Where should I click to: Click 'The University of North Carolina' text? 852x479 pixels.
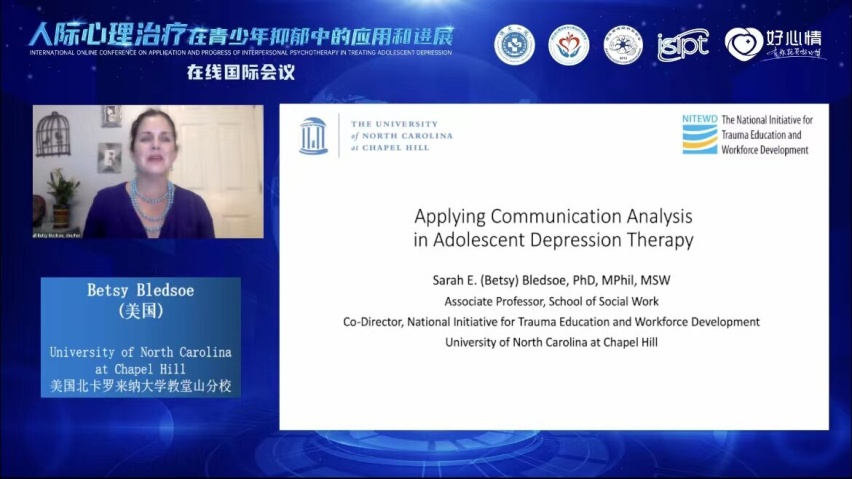tap(401, 136)
